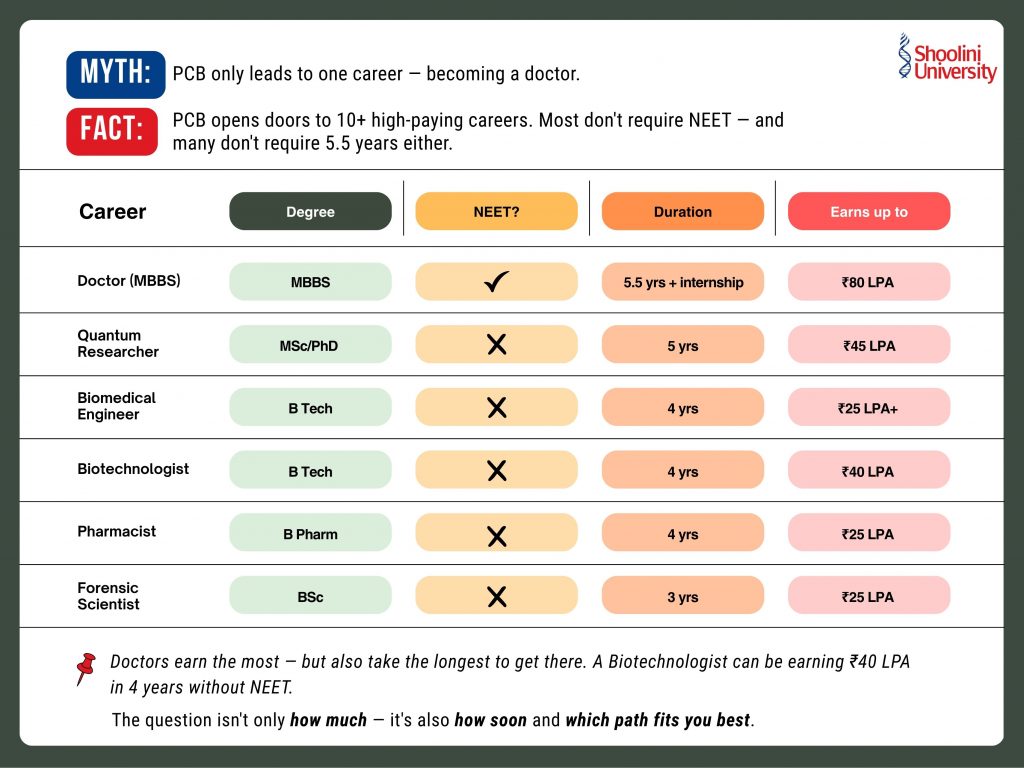
Task: Click the X mark for Biomedical Engineer
Action: point(496,408)
